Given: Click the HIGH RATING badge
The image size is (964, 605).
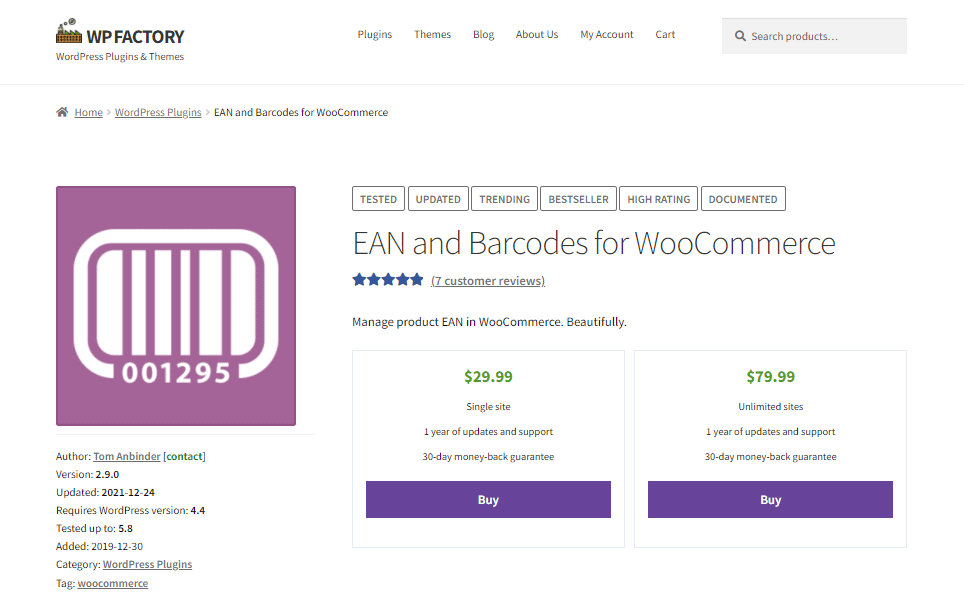Looking at the screenshot, I should coord(658,199).
